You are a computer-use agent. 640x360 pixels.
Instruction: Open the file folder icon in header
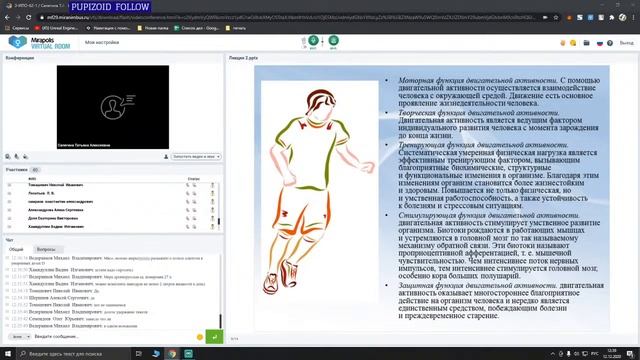[x=587, y=43]
